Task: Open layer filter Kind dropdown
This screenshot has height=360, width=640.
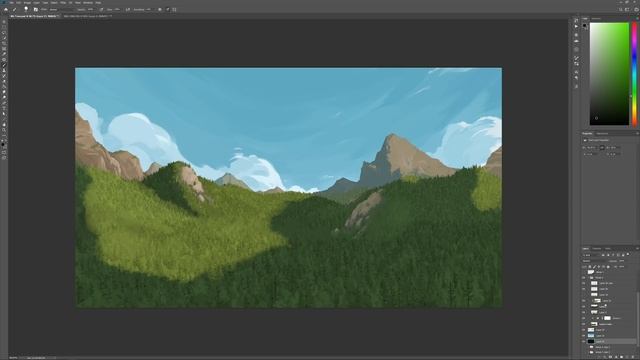Action: pyautogui.click(x=591, y=255)
